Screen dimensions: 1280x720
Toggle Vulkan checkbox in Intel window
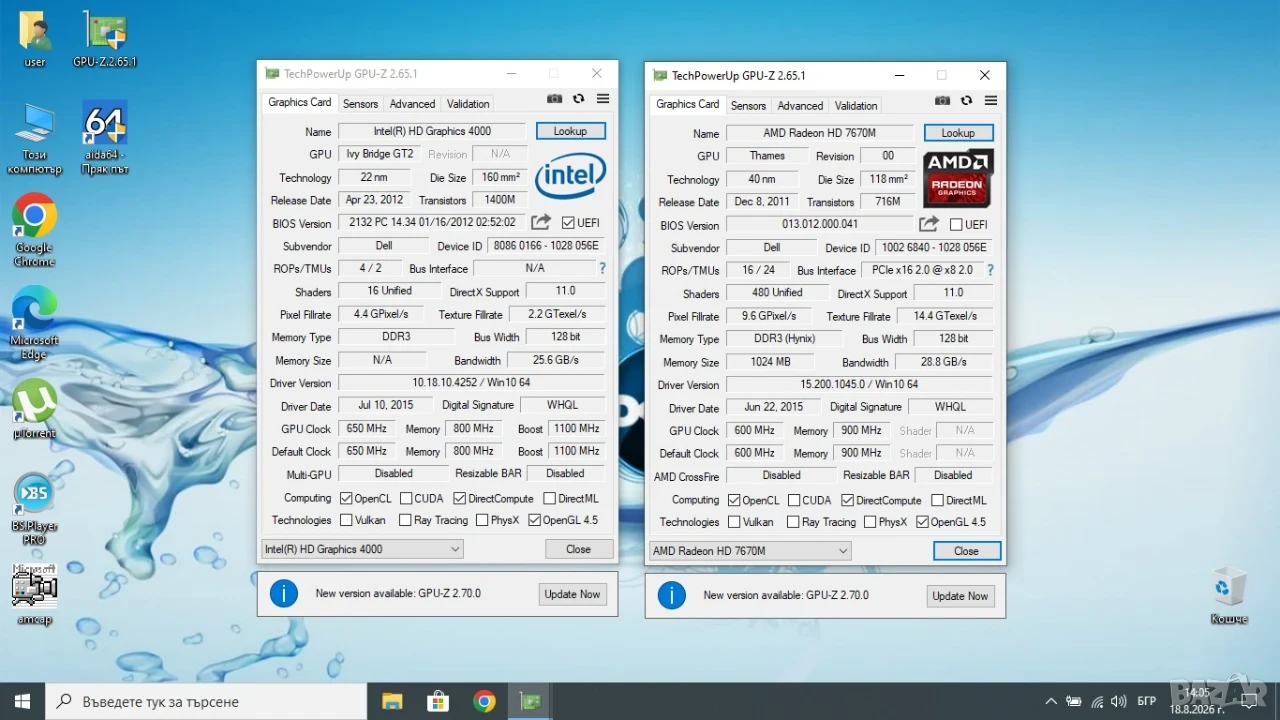tap(346, 520)
